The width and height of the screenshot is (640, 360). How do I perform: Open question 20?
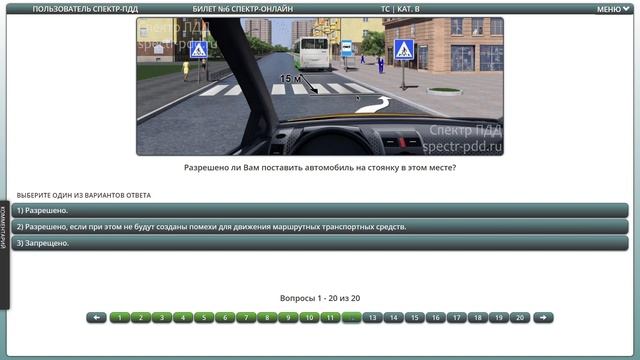(520, 318)
